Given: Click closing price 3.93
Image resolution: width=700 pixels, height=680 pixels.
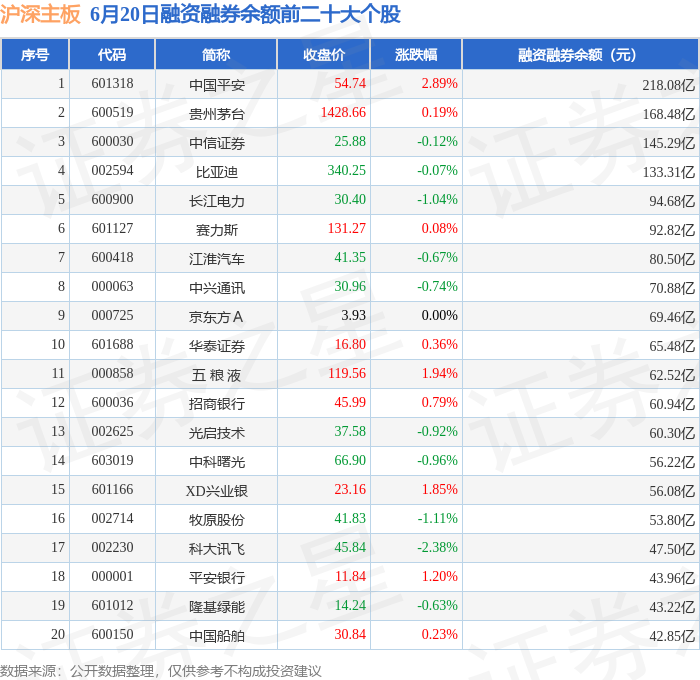Looking at the screenshot, I should 354,316.
